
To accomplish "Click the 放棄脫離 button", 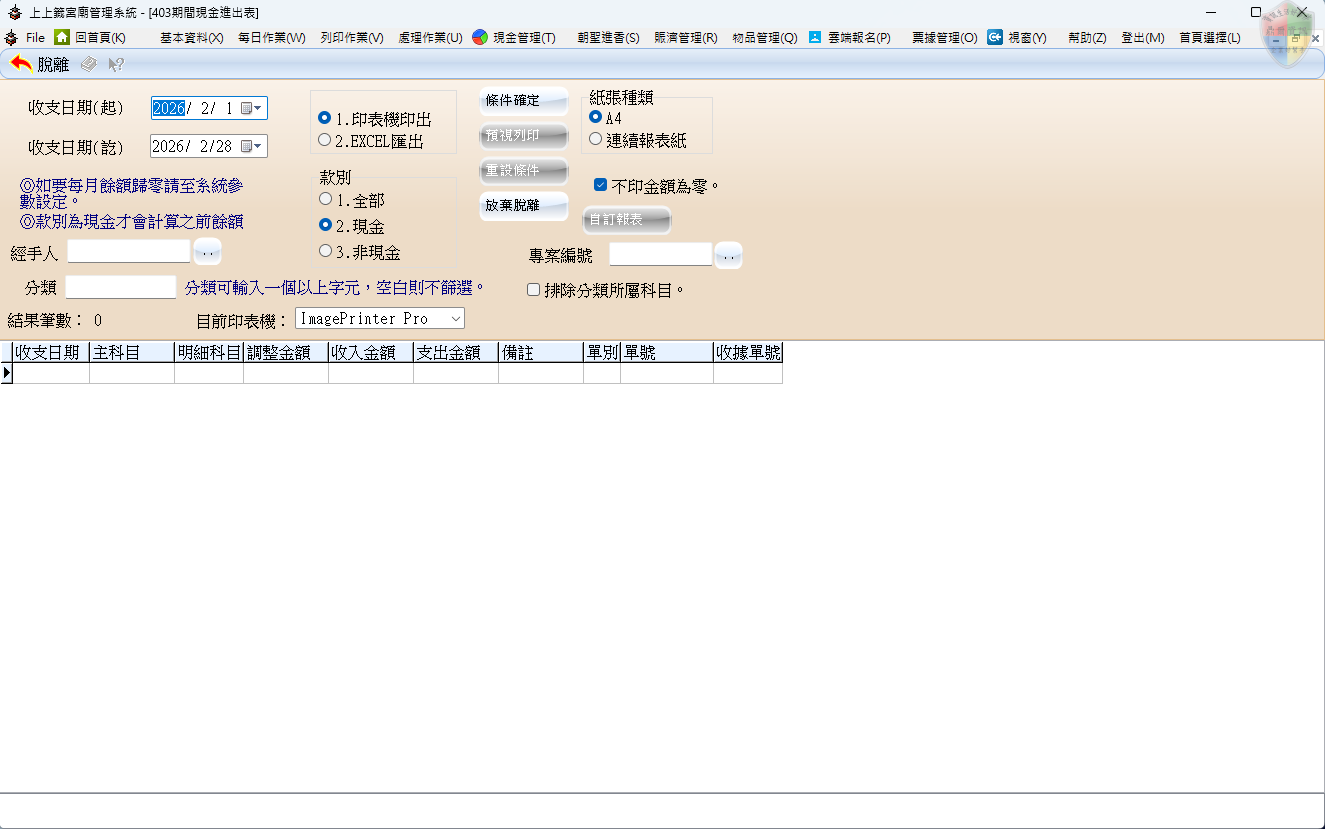I will pyautogui.click(x=523, y=206).
